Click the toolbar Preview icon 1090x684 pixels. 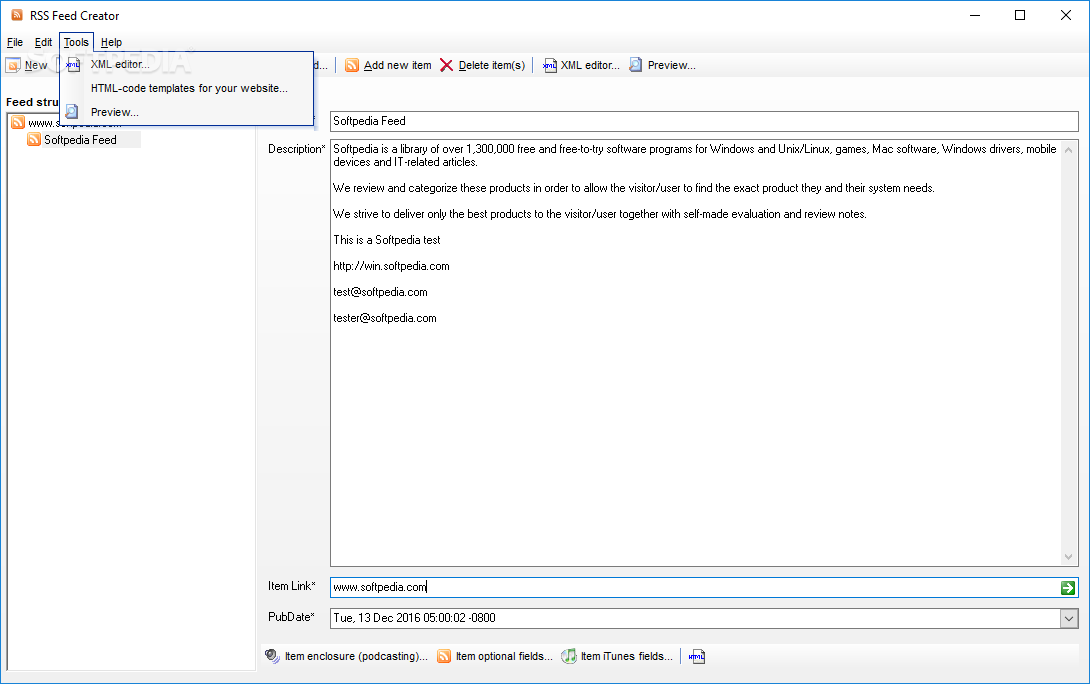635,65
